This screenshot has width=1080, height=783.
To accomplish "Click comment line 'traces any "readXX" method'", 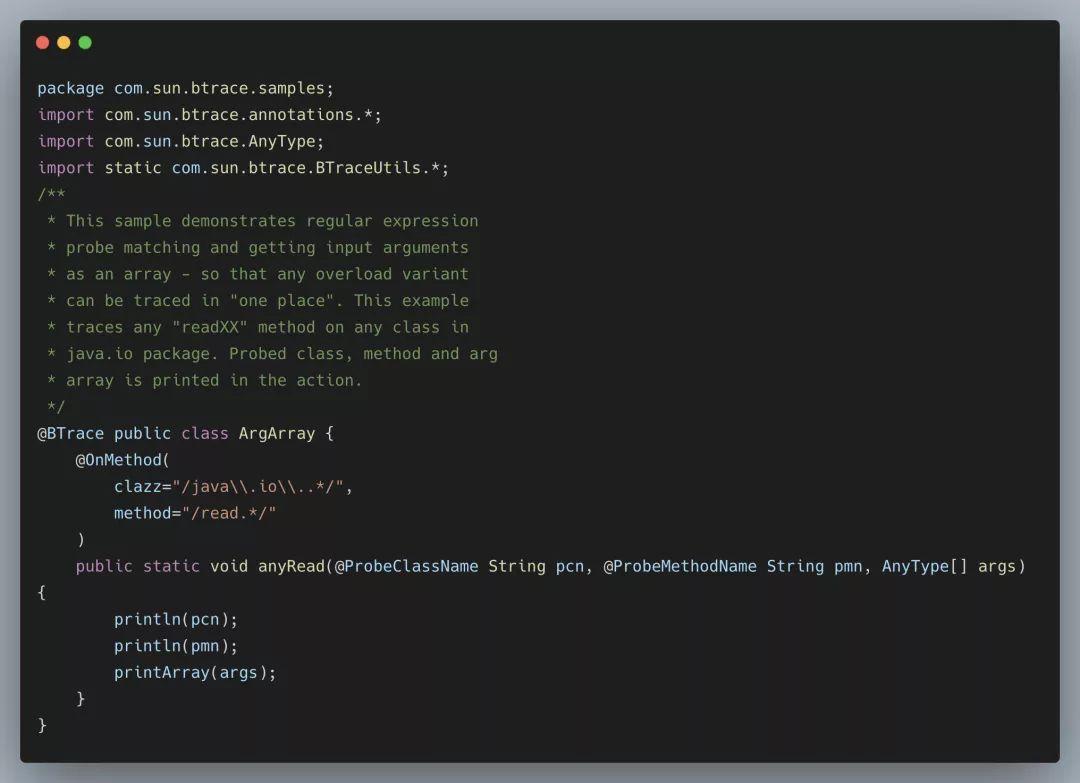I will coord(258,327).
